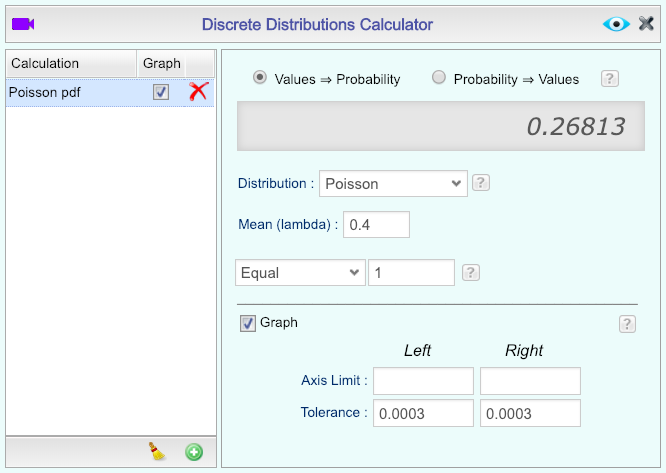Click the eye icon in title bar
The width and height of the screenshot is (666, 473).
coord(616,23)
